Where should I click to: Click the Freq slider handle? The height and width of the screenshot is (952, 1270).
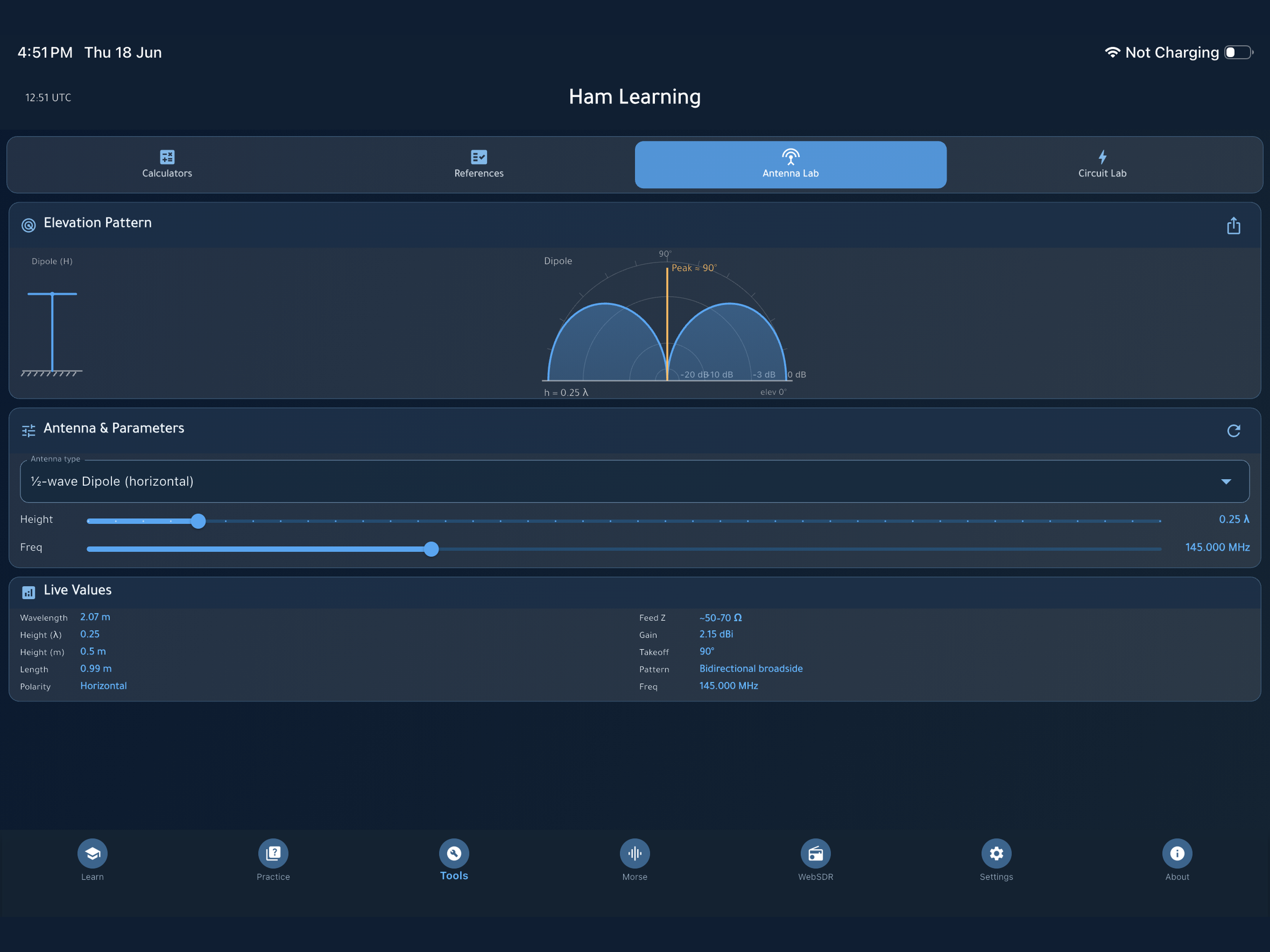point(431,548)
